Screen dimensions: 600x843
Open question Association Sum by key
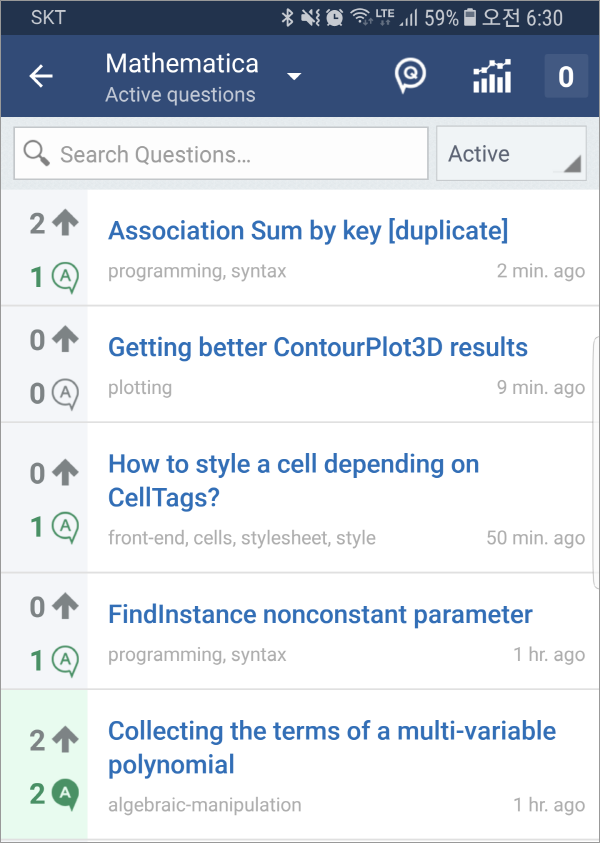tap(308, 231)
